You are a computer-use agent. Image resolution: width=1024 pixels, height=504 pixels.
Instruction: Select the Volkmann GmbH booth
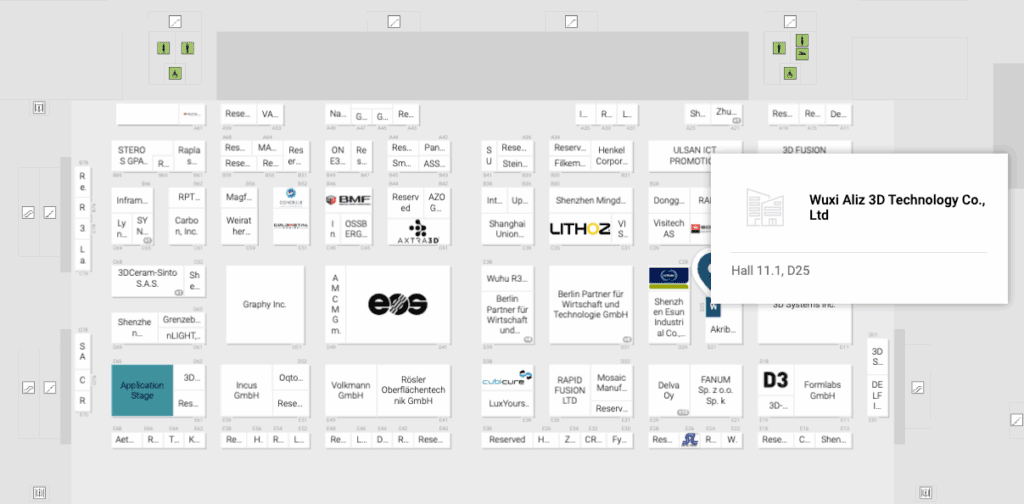(350, 389)
